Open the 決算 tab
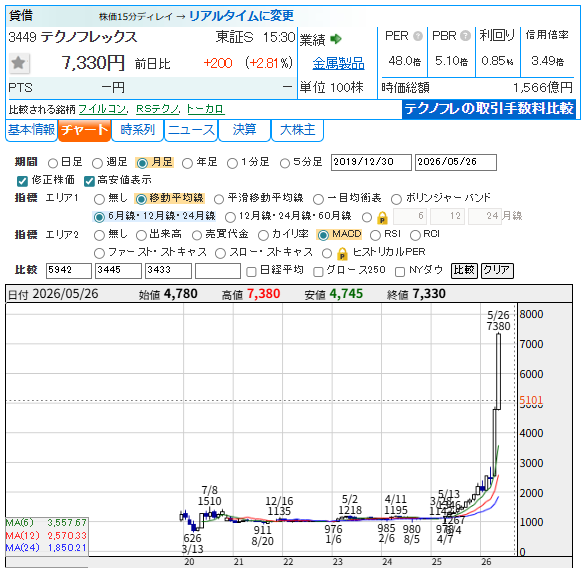 [x=245, y=130]
